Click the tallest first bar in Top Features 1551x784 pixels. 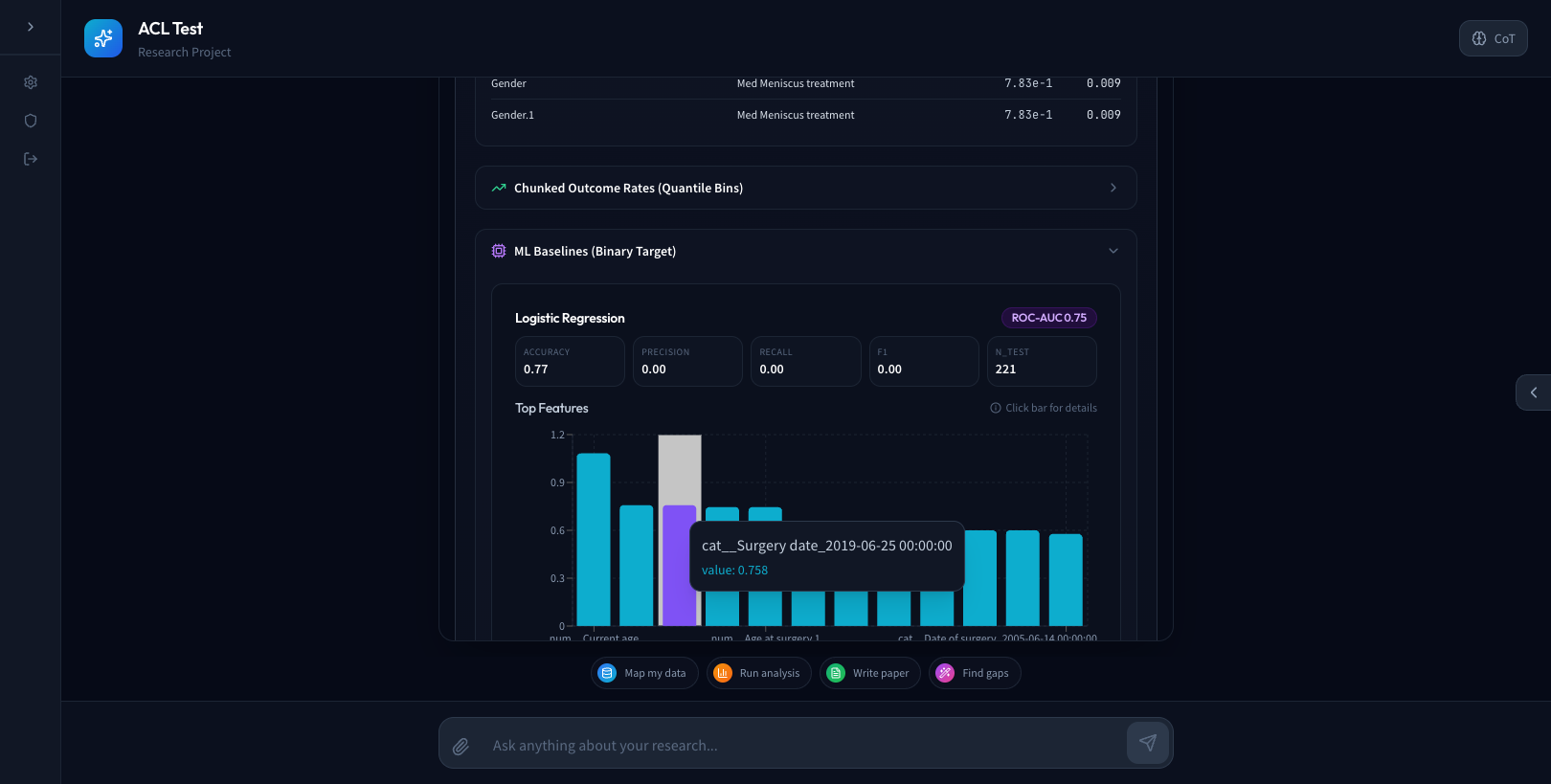pyautogui.click(x=594, y=539)
